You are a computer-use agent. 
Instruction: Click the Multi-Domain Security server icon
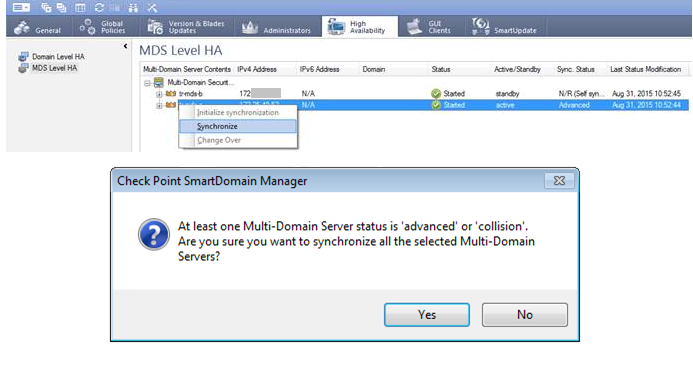(x=159, y=82)
